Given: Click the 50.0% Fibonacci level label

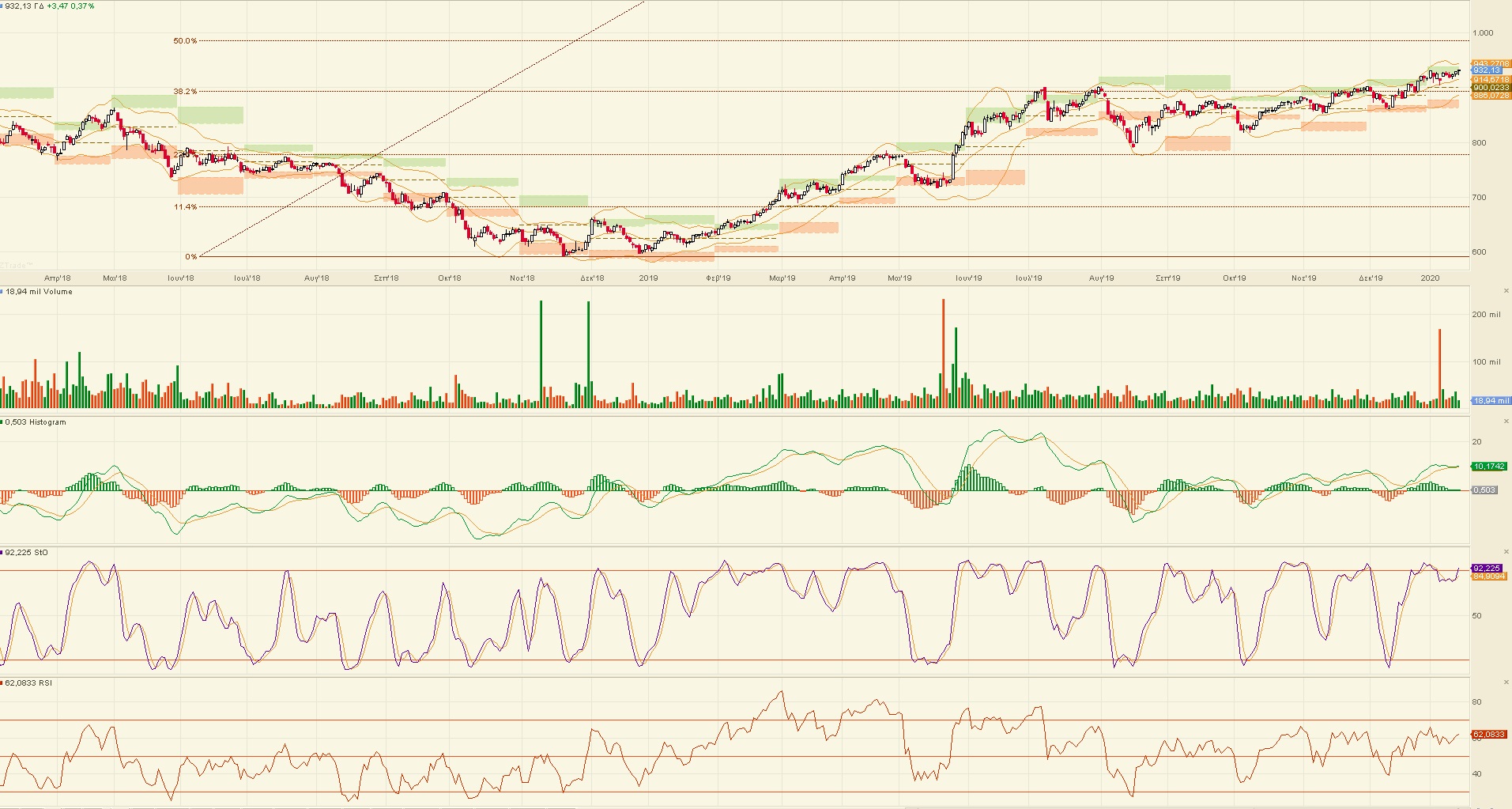Looking at the screenshot, I should click(185, 41).
